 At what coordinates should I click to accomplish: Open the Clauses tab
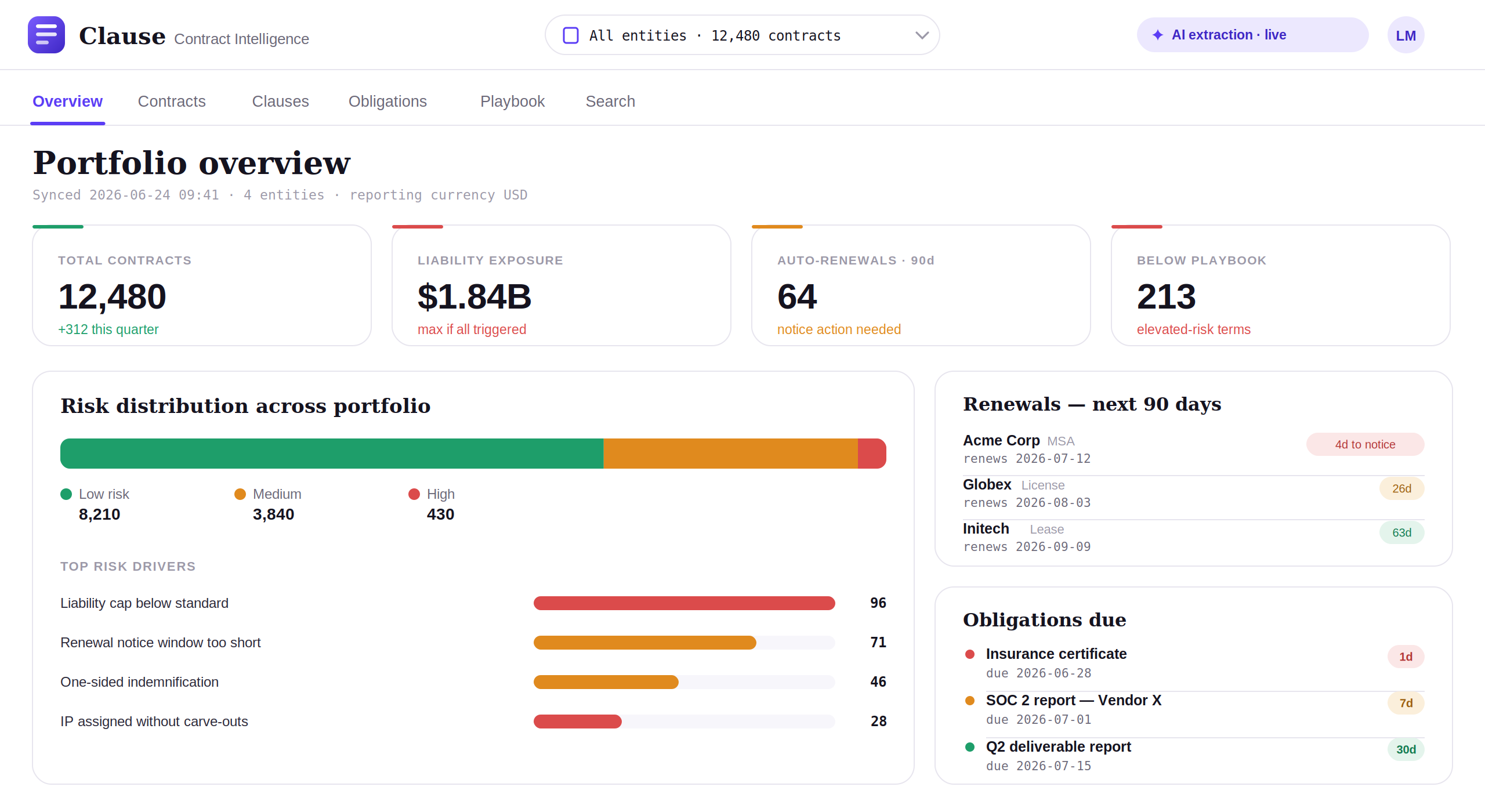click(280, 101)
